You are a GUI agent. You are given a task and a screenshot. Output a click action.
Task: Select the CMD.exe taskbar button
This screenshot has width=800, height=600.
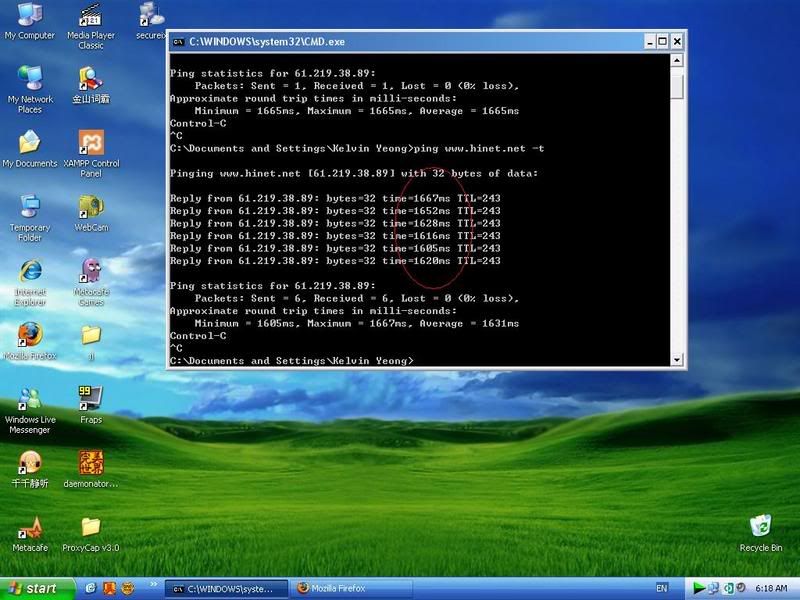[x=225, y=588]
